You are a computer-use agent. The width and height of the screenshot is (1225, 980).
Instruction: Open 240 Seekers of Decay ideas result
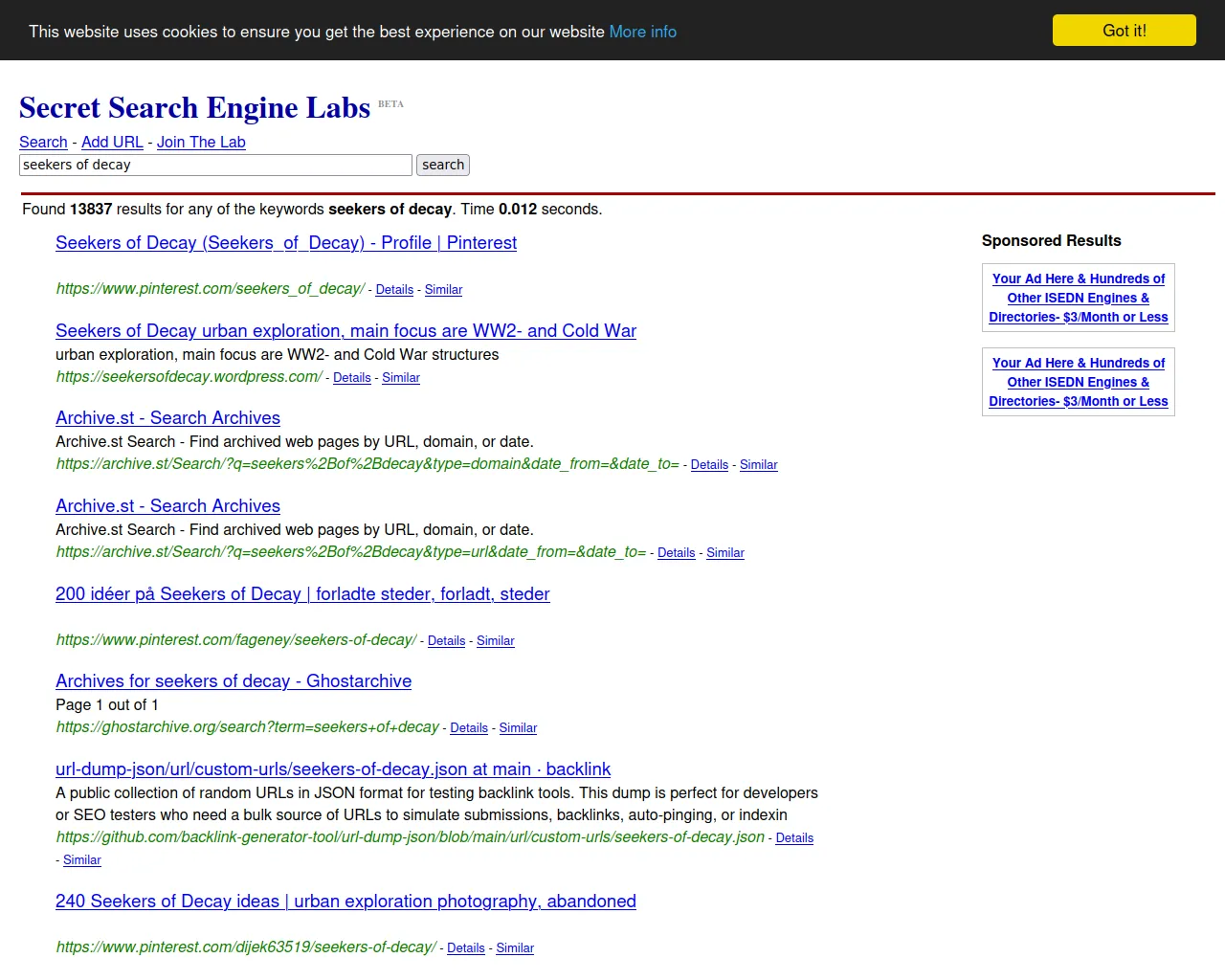pos(345,902)
